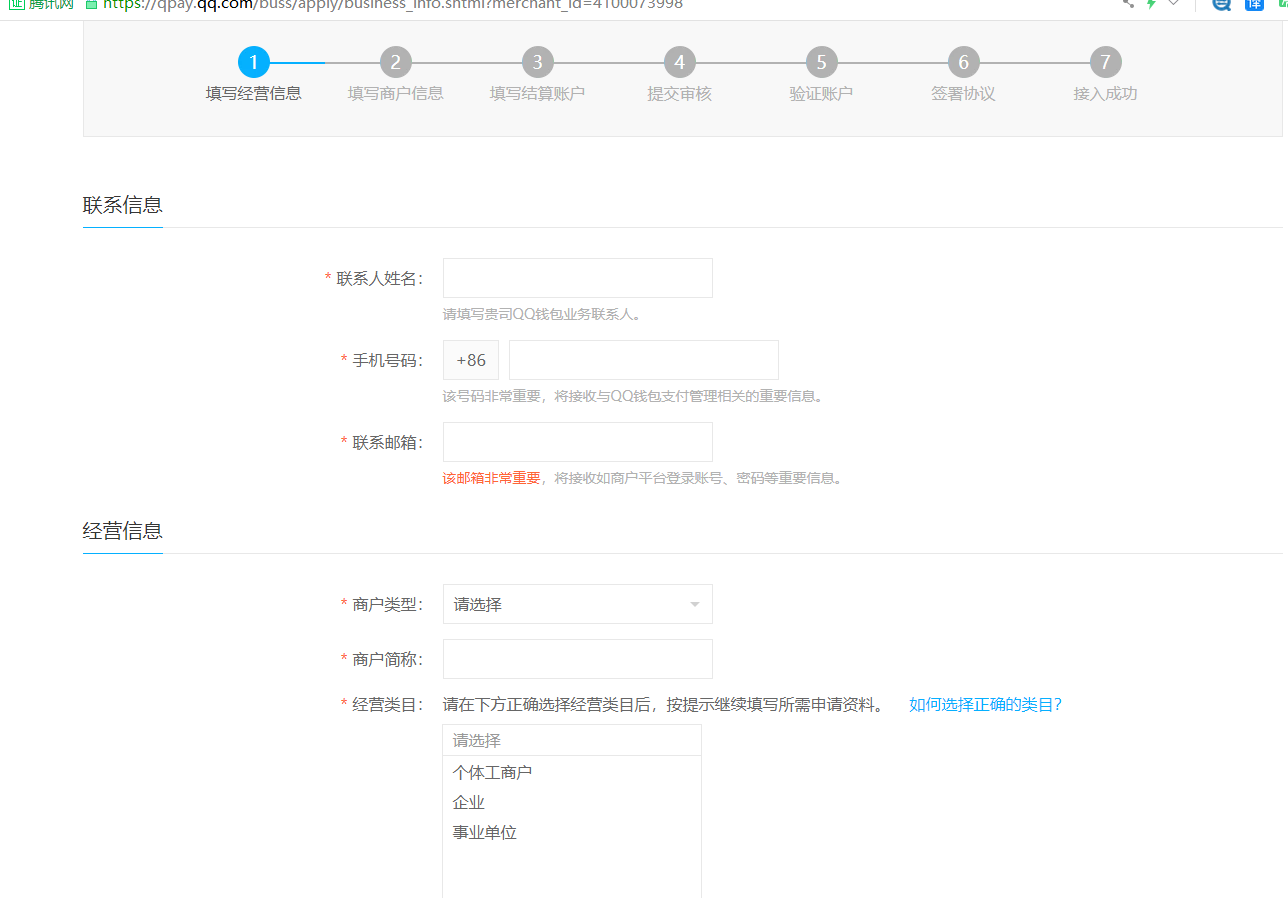Click step 1 circle 填写经营信息
The height and width of the screenshot is (898, 1288).
click(x=254, y=63)
